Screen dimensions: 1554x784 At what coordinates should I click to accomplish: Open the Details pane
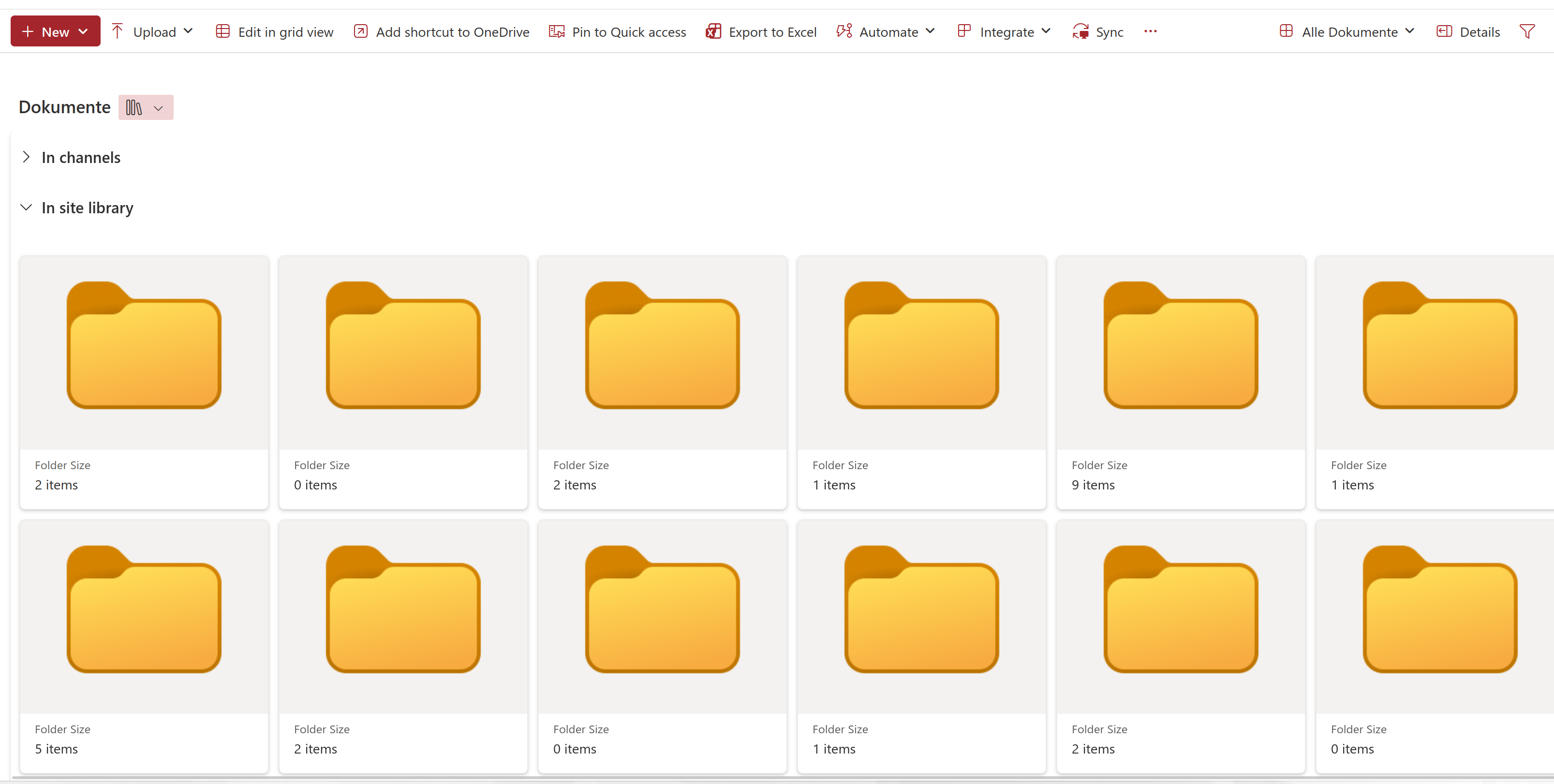click(1468, 31)
